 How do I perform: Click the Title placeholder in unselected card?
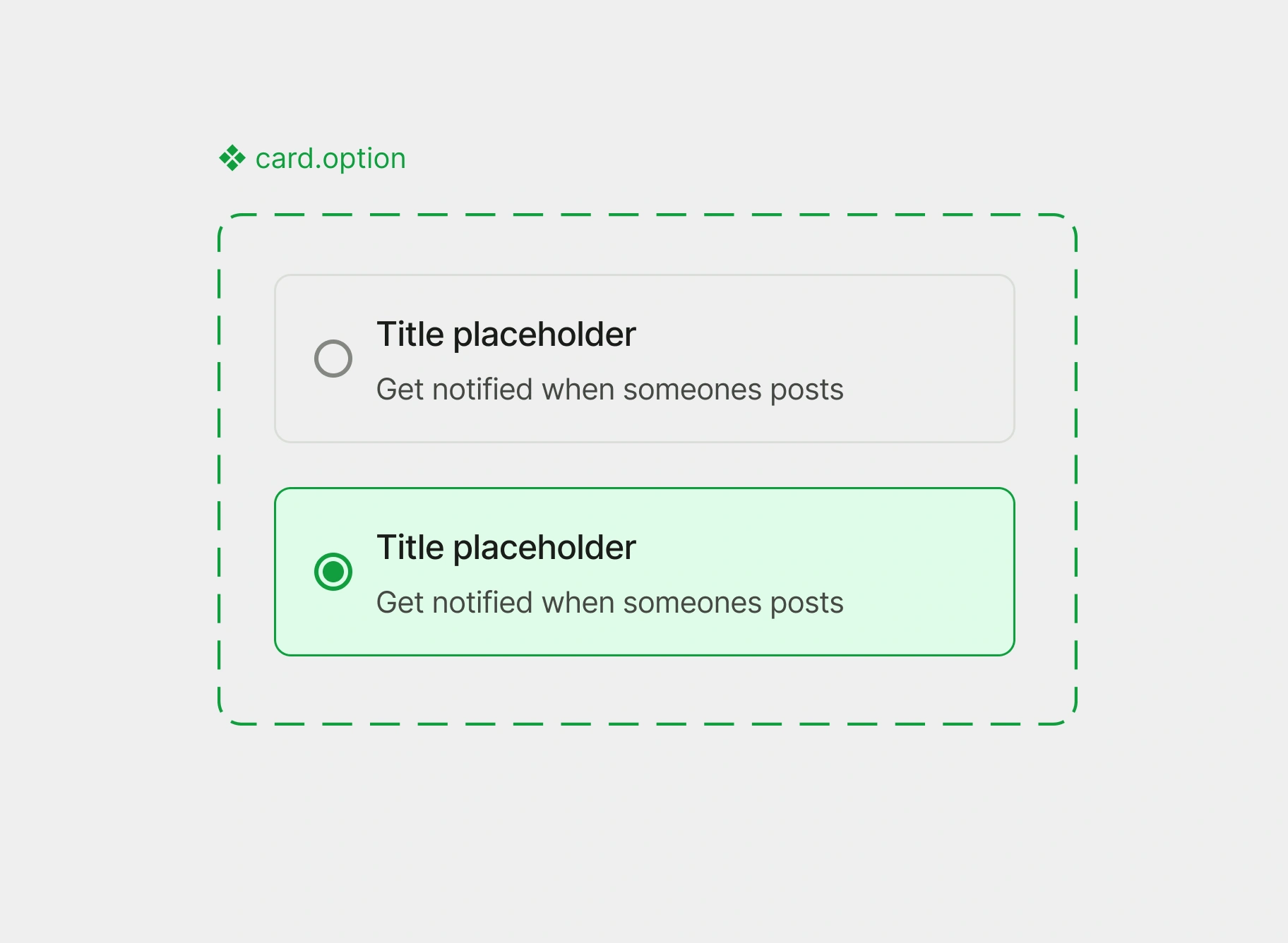[x=506, y=335]
